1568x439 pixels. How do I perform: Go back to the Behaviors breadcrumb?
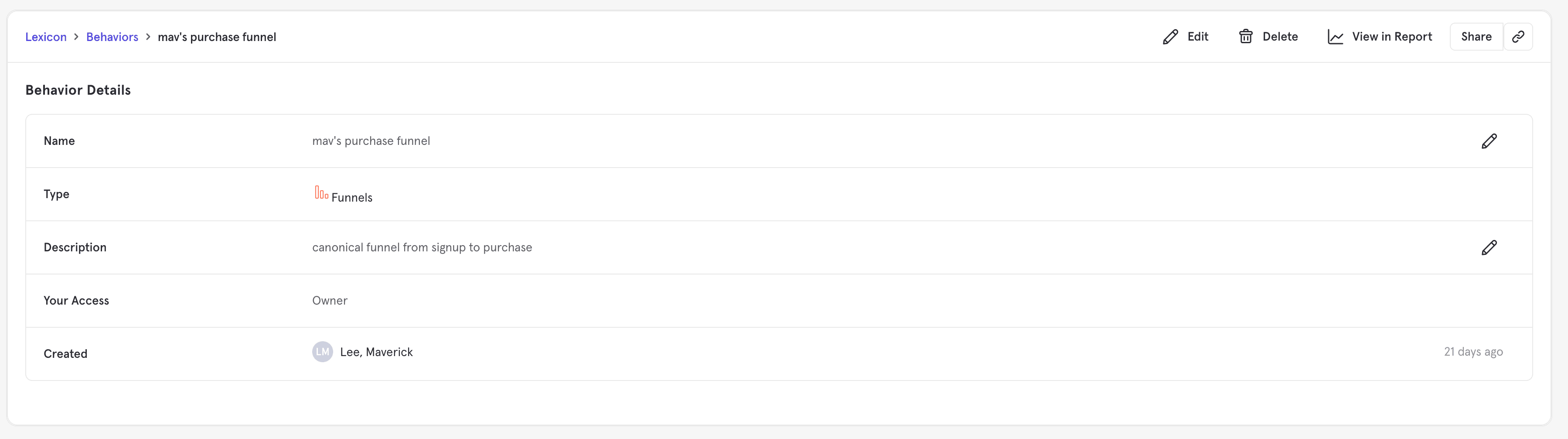tap(112, 37)
